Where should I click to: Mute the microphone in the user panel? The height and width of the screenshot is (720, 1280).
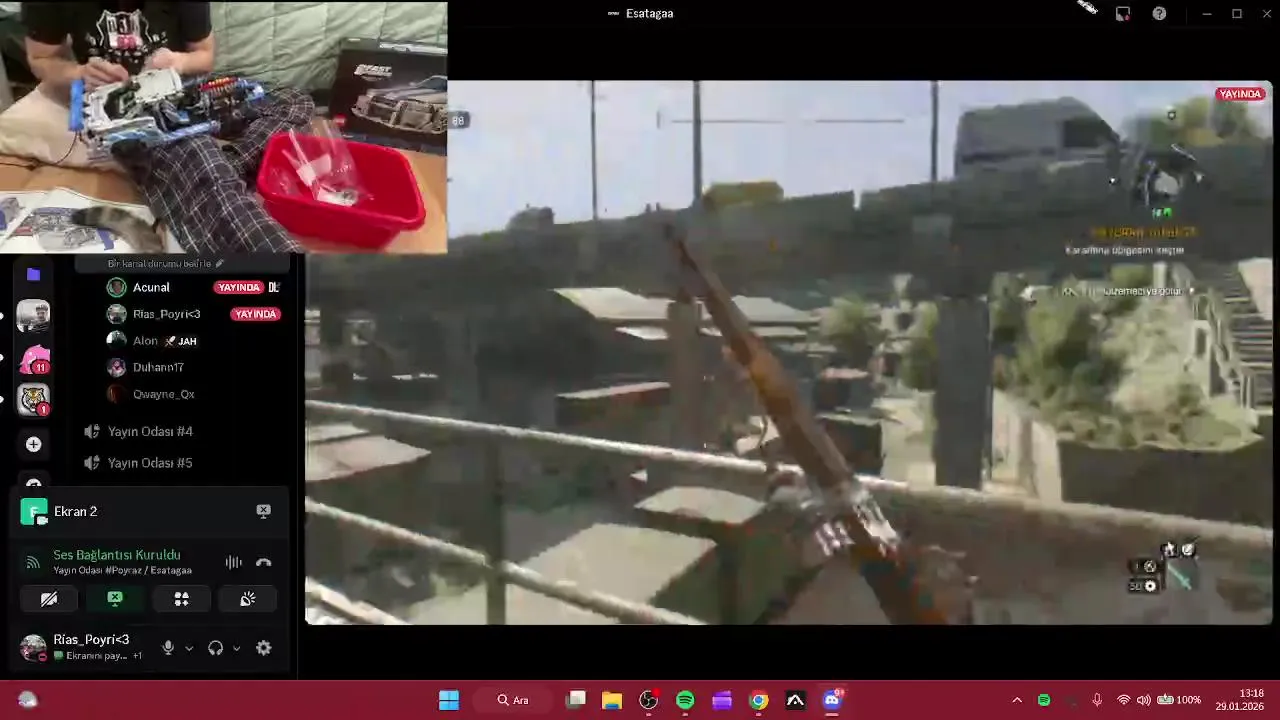pyautogui.click(x=168, y=648)
